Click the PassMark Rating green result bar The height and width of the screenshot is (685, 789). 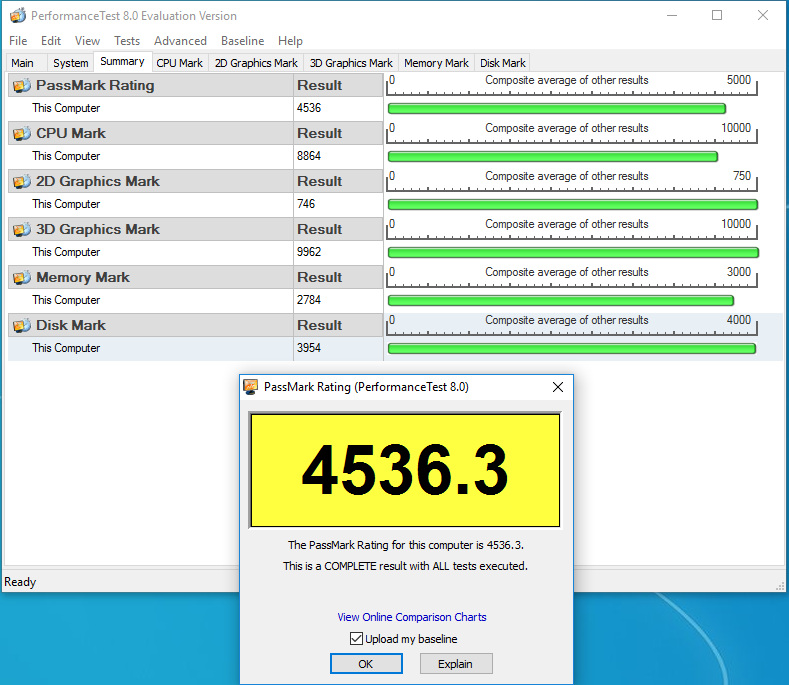pyautogui.click(x=557, y=109)
